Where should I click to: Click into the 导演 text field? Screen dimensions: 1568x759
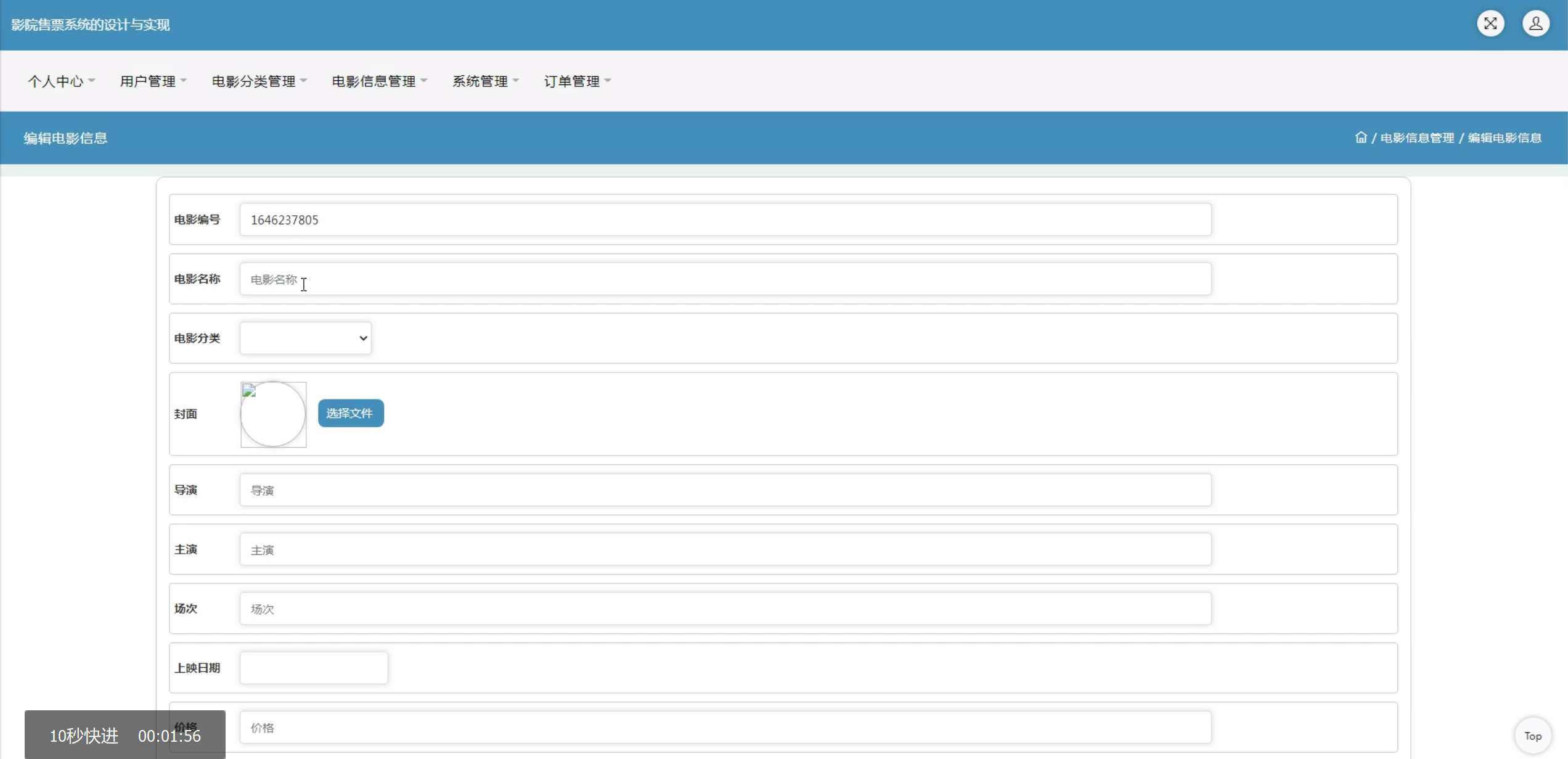[x=725, y=490]
